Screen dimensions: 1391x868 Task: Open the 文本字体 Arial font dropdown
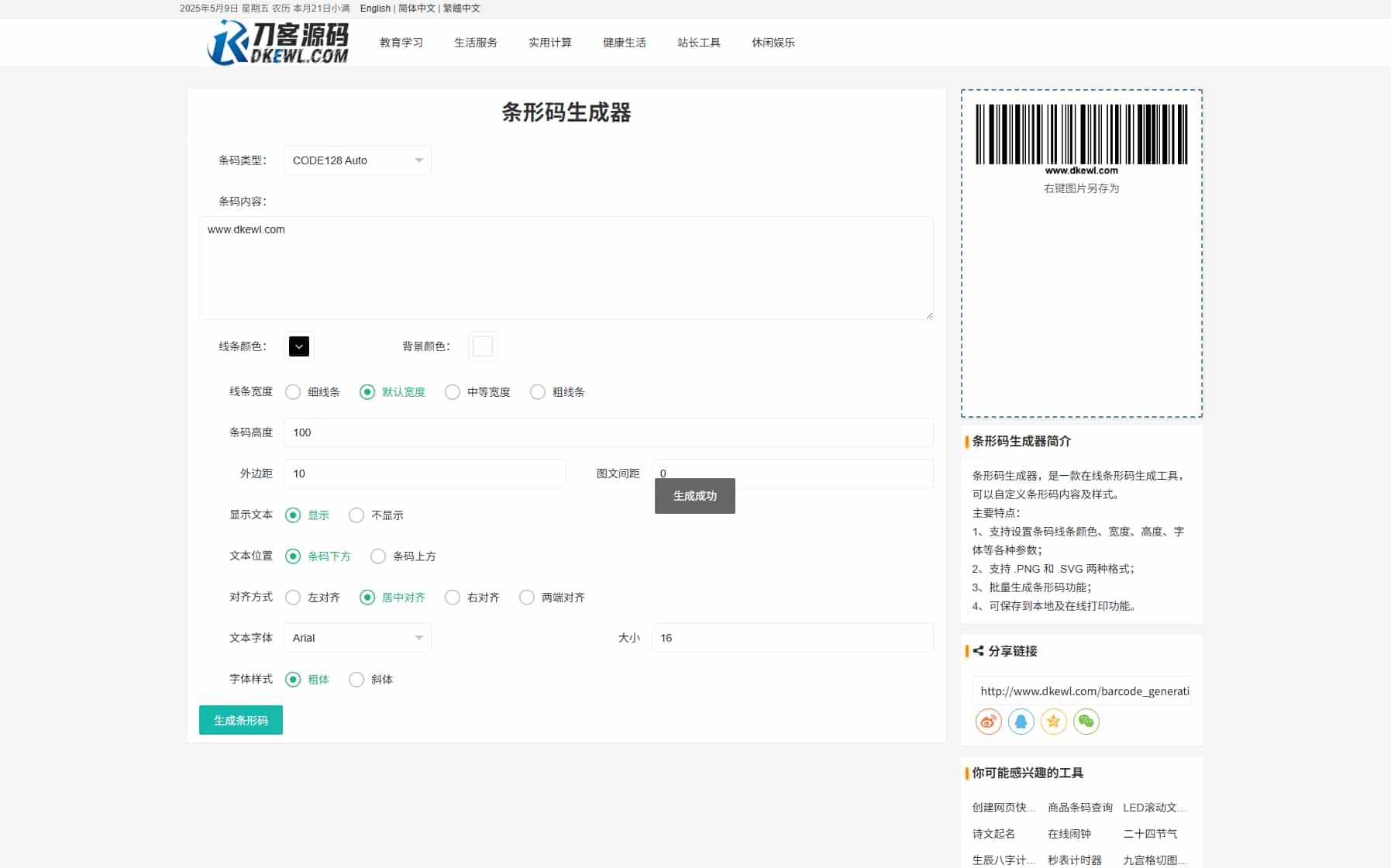click(356, 638)
